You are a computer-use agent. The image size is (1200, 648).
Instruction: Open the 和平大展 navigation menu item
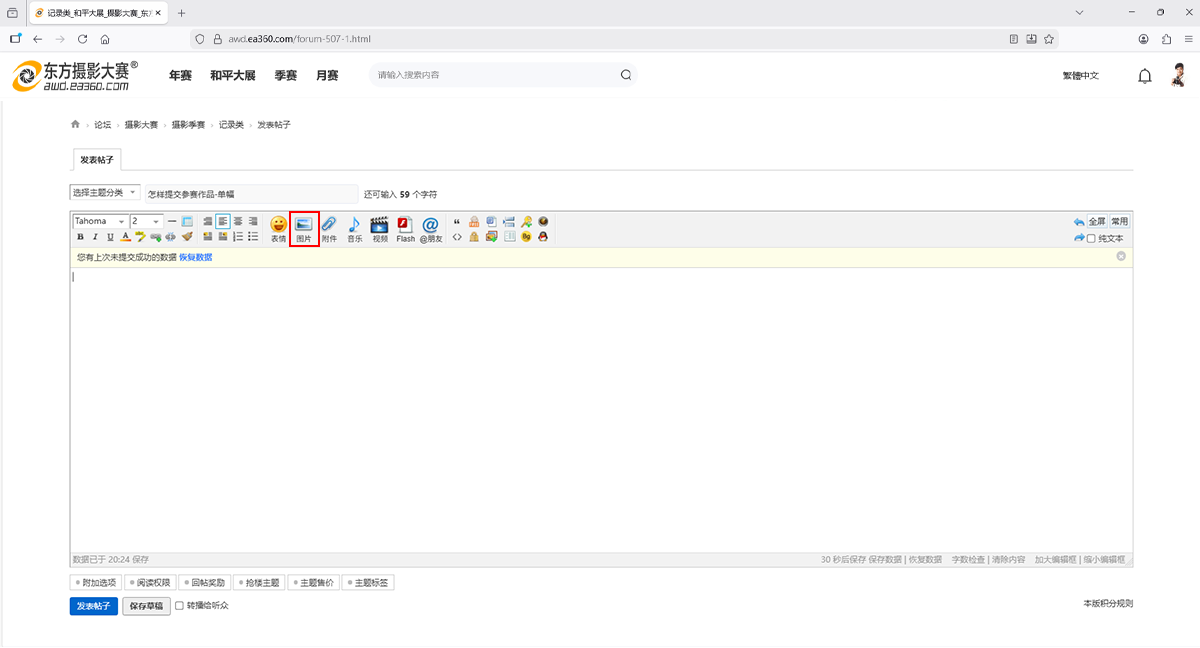click(233, 76)
